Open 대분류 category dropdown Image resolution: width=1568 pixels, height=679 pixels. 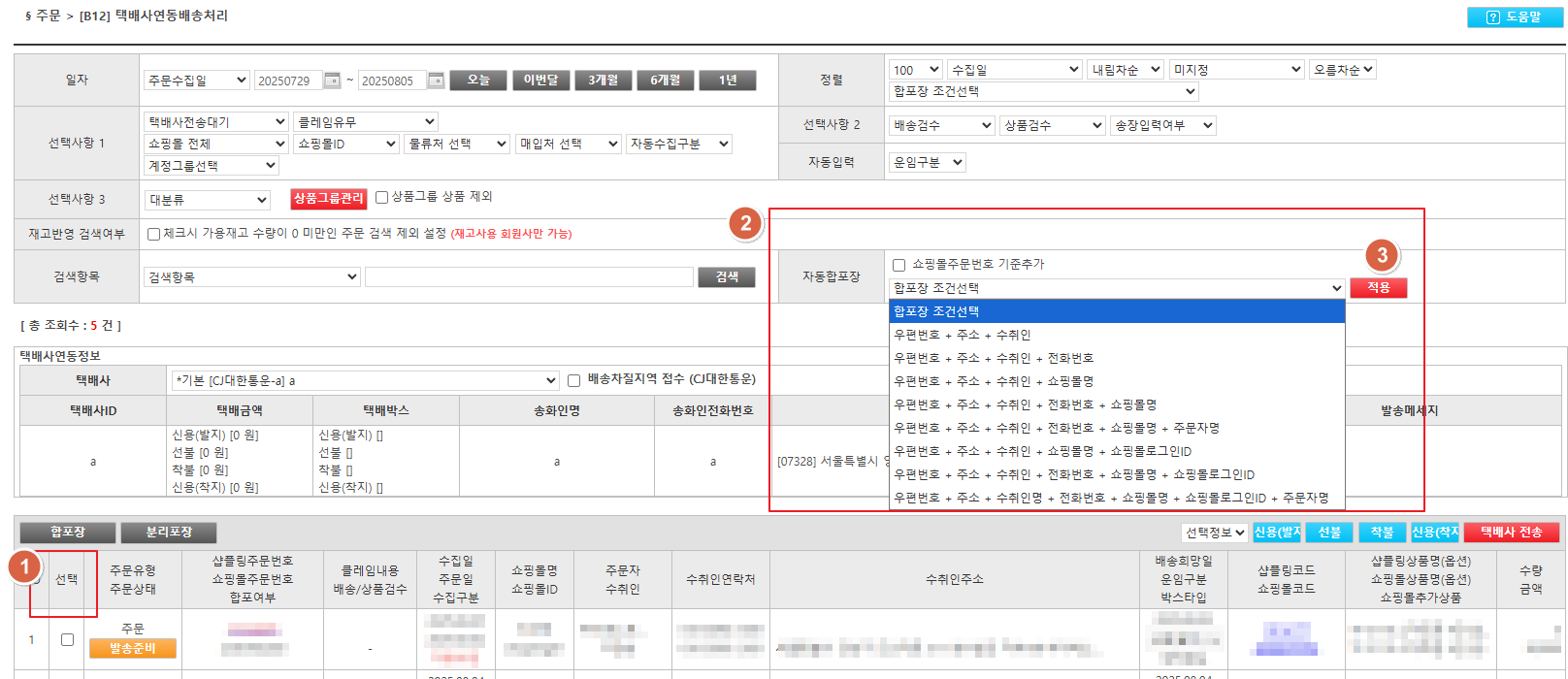[208, 200]
